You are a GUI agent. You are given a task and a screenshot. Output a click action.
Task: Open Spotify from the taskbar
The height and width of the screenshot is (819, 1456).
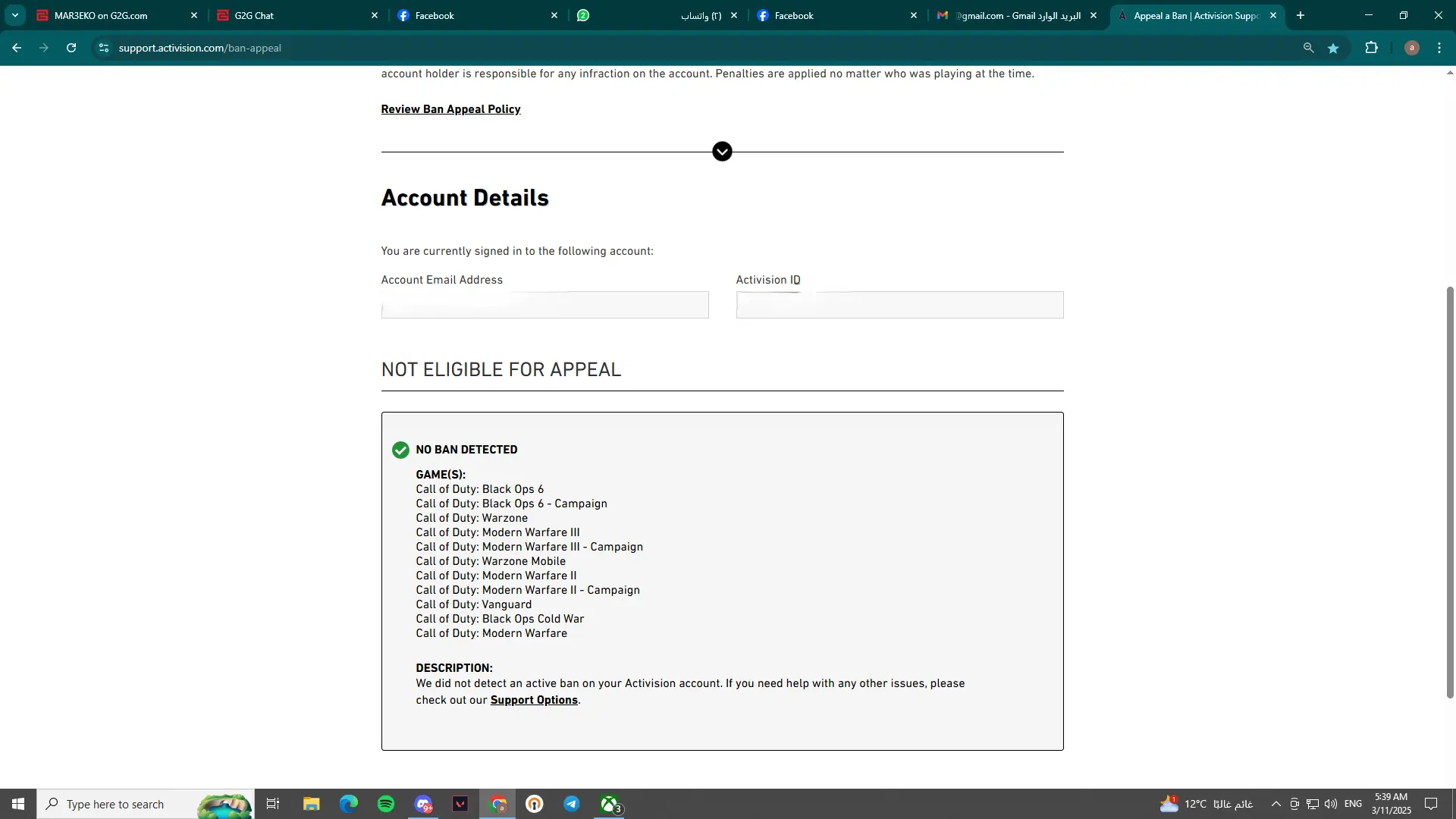pyautogui.click(x=386, y=804)
